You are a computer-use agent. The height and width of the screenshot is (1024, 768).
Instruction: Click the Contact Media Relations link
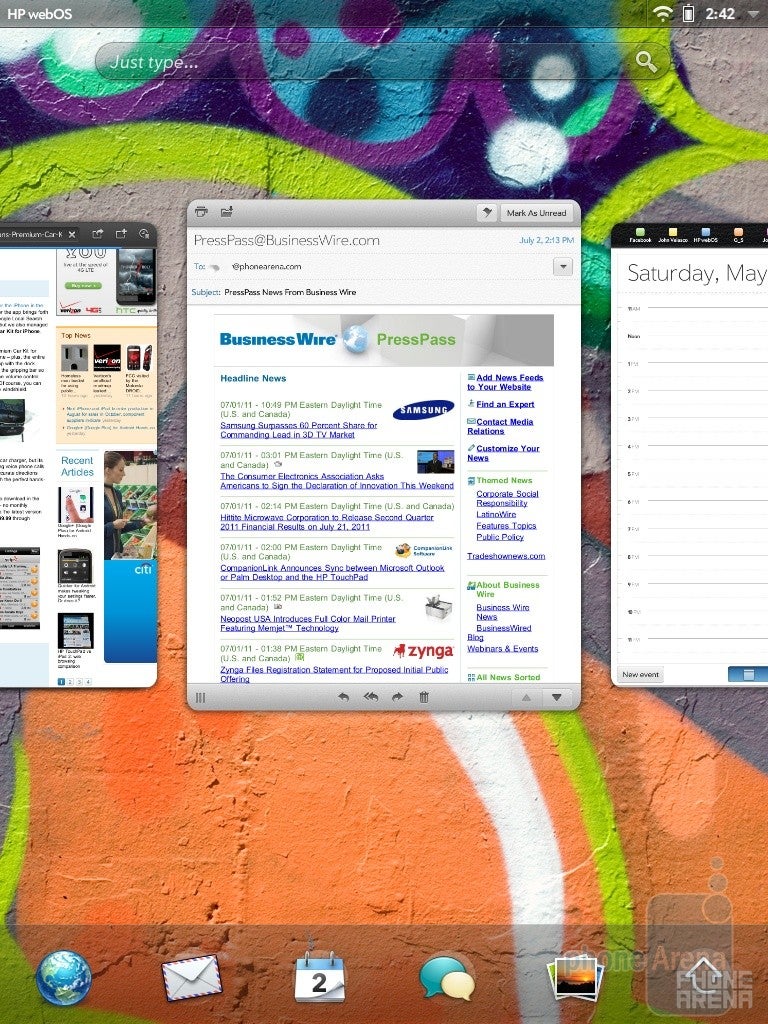pyautogui.click(x=500, y=426)
